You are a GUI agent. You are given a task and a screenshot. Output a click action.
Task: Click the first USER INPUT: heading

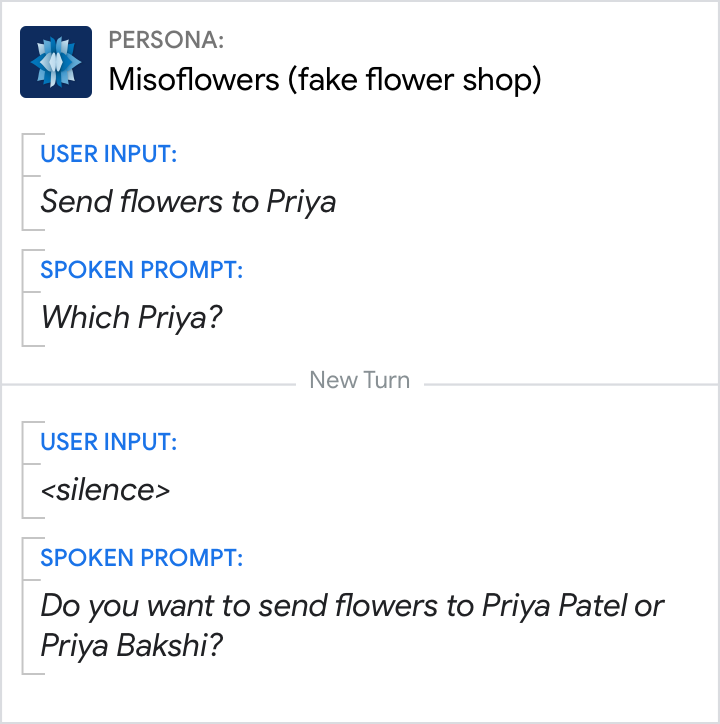[109, 155]
